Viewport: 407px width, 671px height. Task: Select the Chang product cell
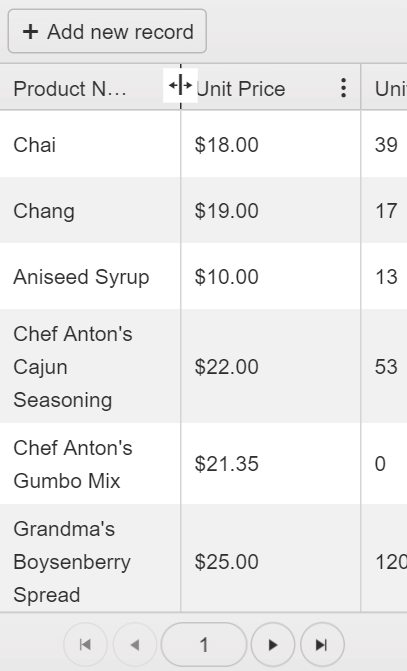click(x=90, y=210)
